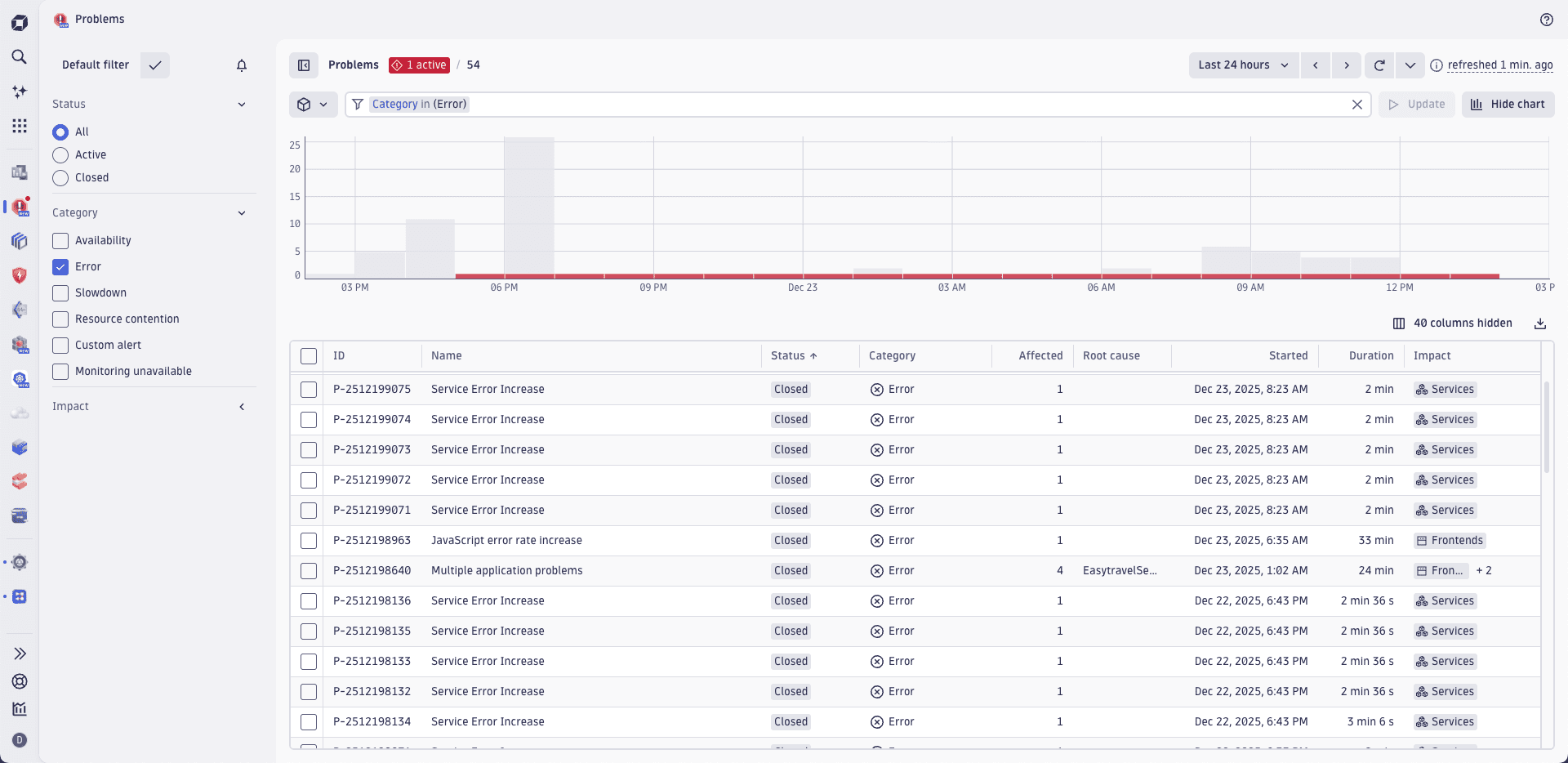Sort table by the Status column header
The width and height of the screenshot is (1568, 763).
793,355
